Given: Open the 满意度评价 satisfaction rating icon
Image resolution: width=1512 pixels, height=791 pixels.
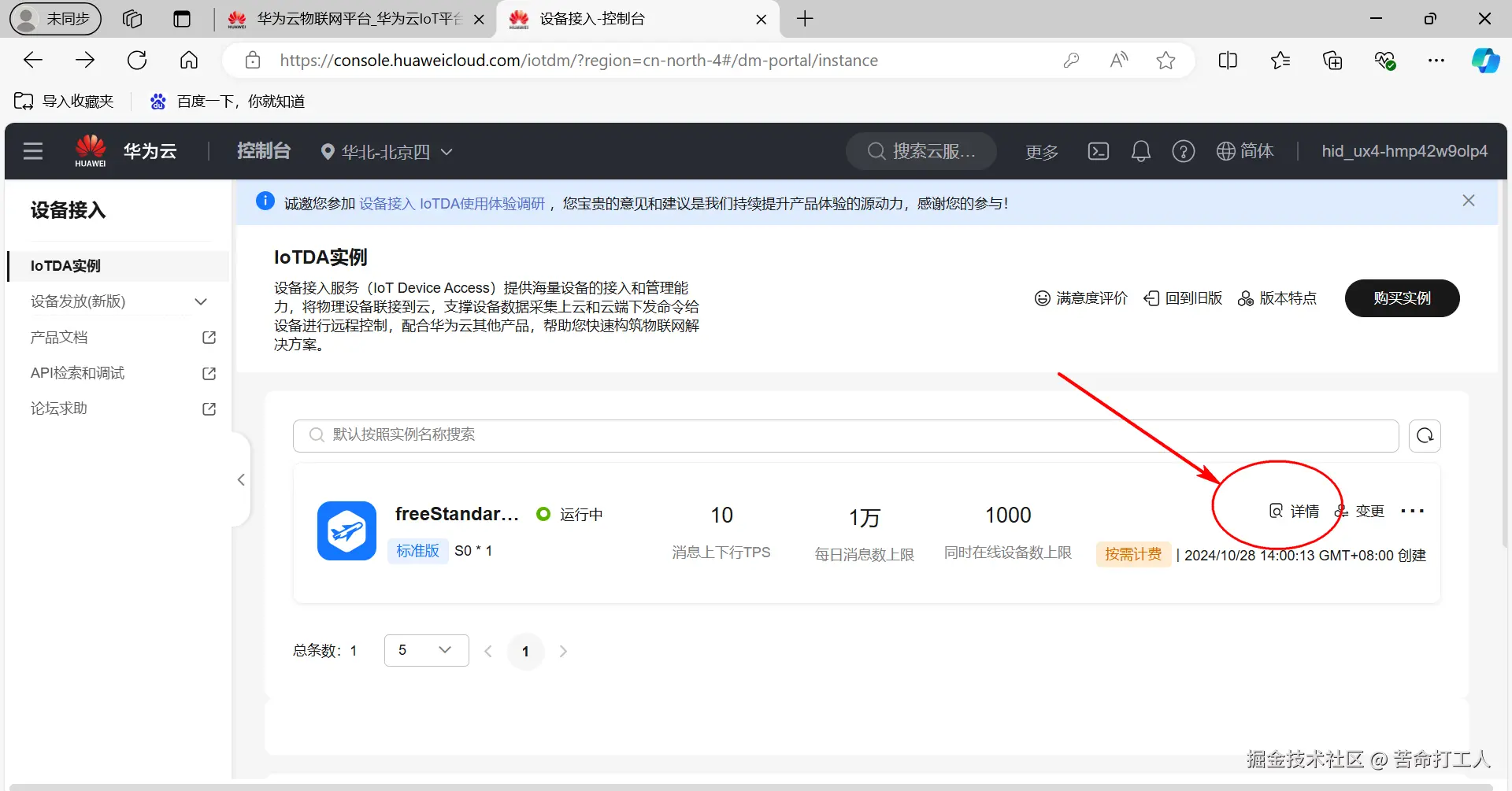Looking at the screenshot, I should [1080, 298].
